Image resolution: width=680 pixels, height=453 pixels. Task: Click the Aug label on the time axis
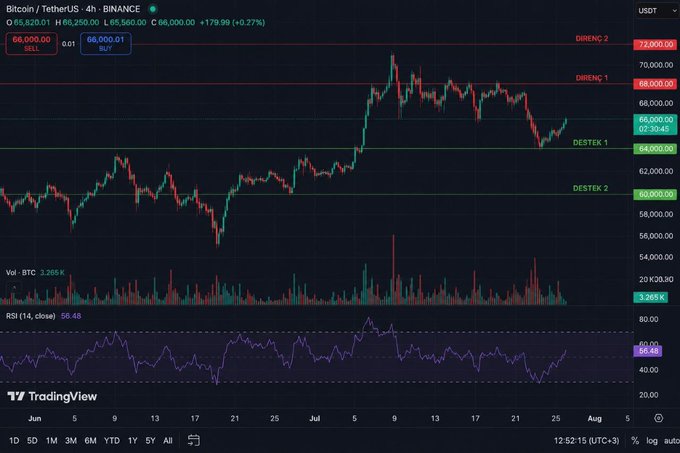595,418
